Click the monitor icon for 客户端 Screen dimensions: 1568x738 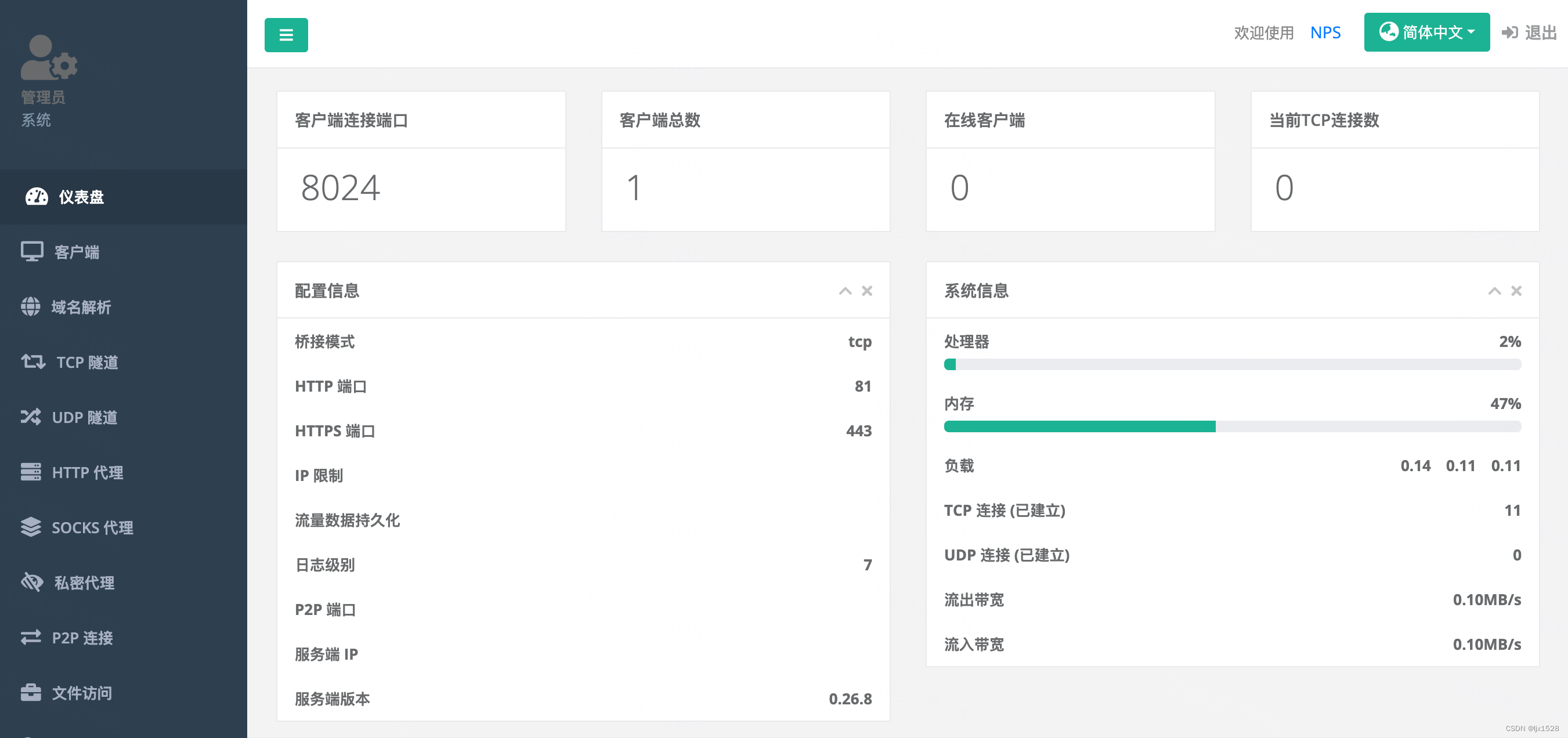(32, 251)
